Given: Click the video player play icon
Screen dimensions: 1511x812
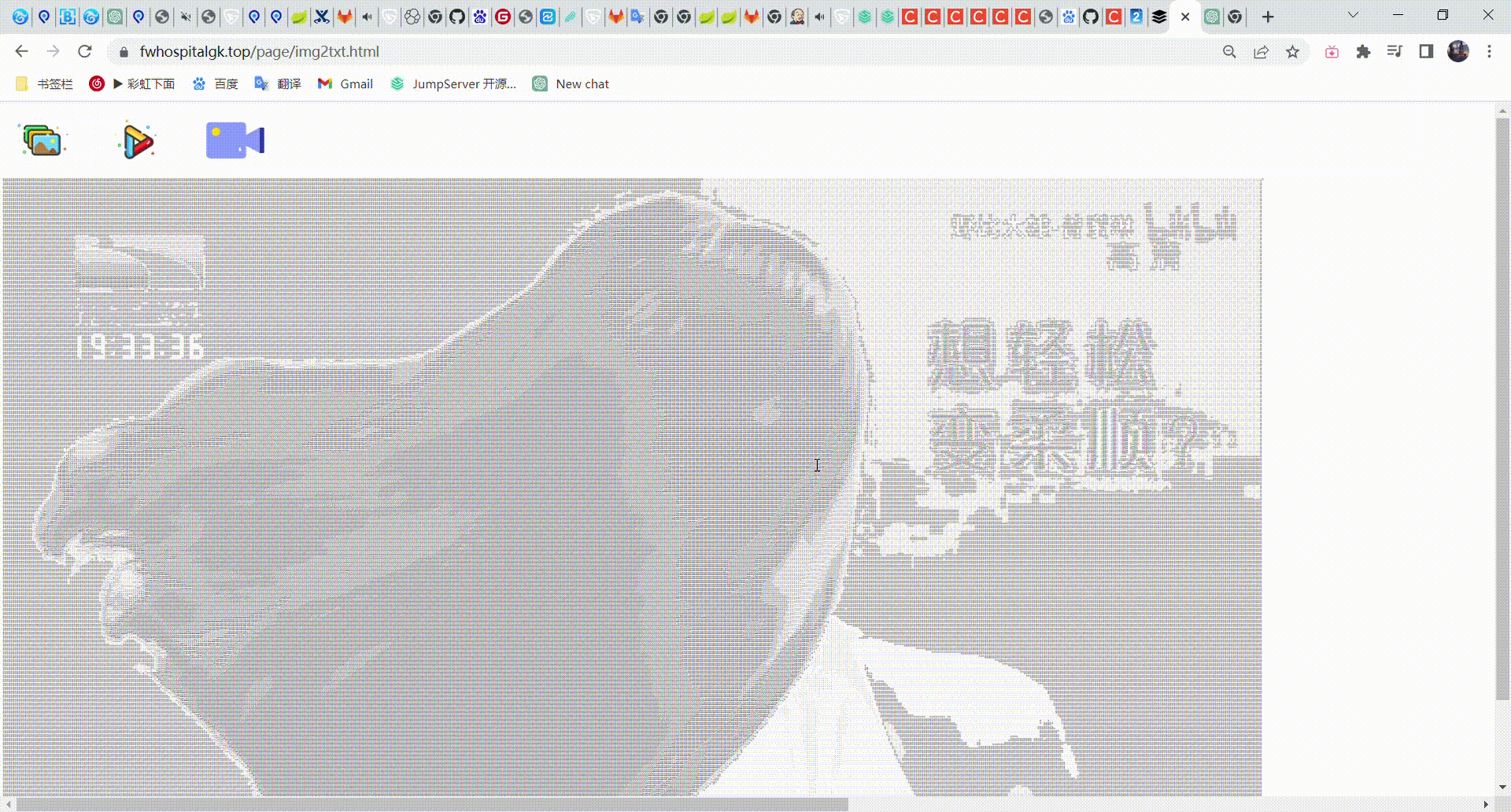Looking at the screenshot, I should [135, 140].
